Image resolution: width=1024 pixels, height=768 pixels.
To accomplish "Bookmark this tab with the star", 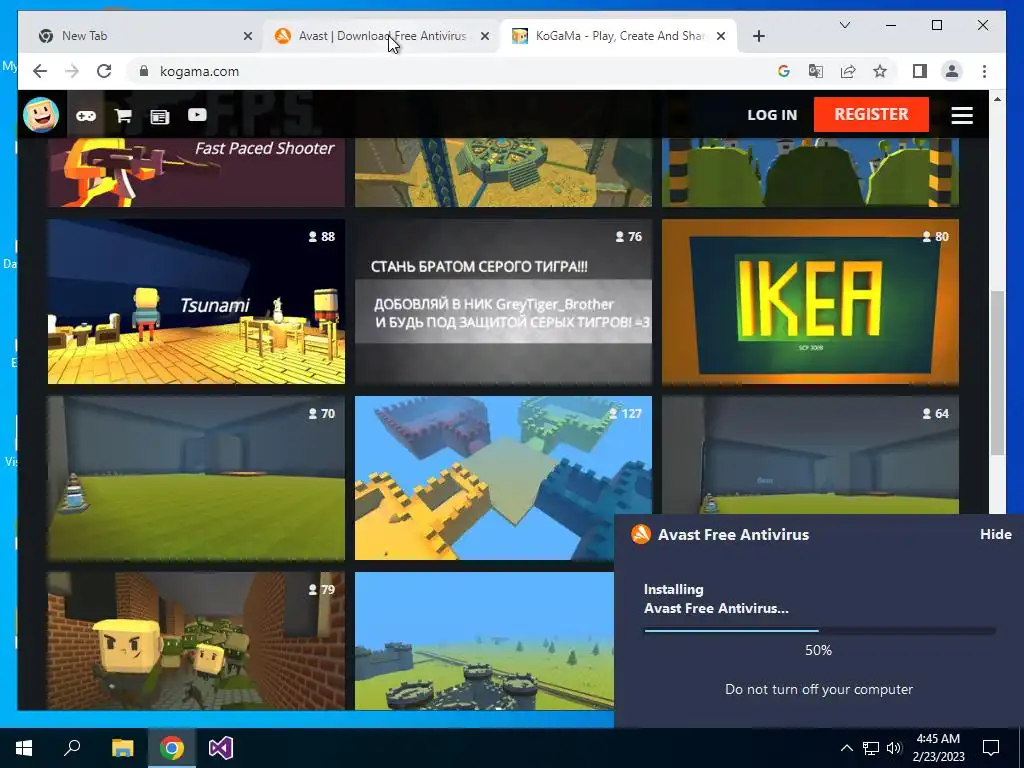I will [880, 71].
